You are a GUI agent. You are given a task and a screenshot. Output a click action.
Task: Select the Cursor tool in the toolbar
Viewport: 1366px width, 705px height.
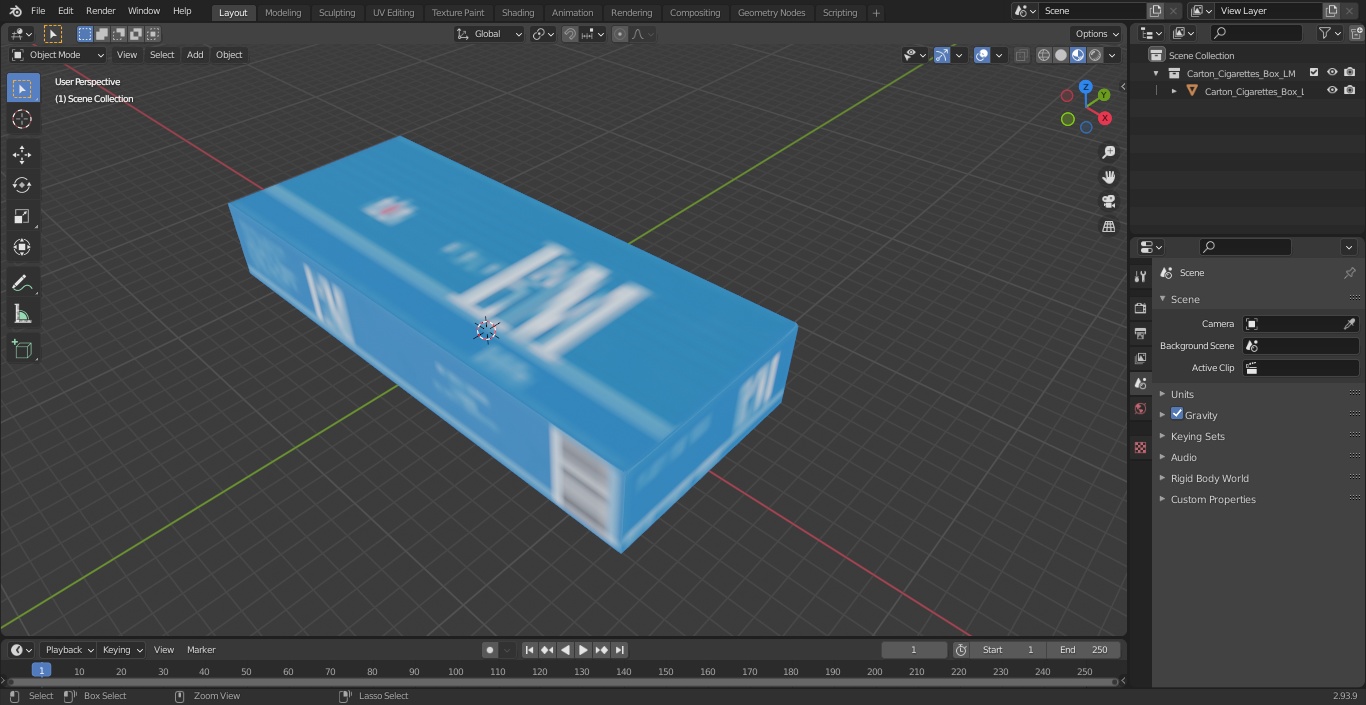tap(22, 119)
